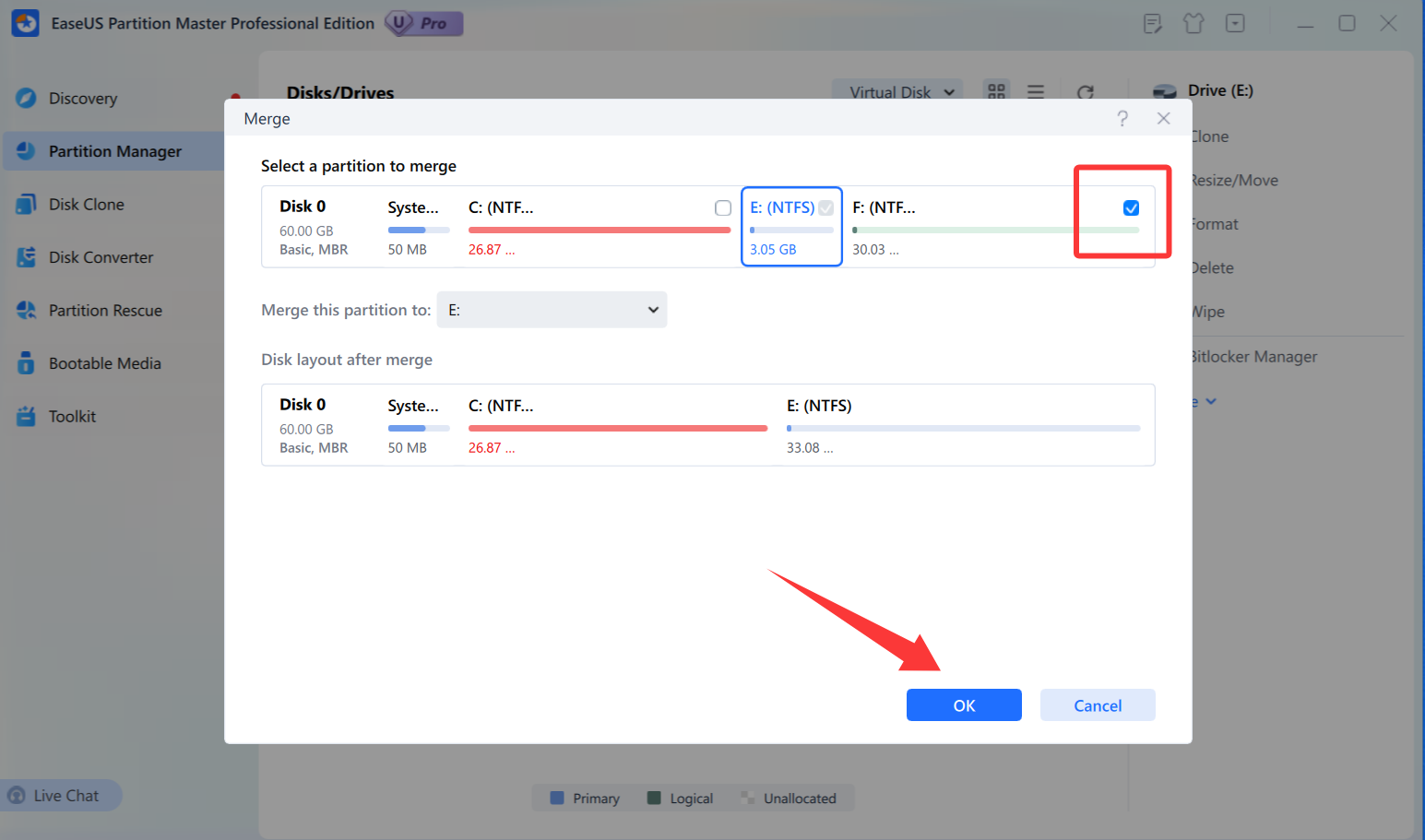The width and height of the screenshot is (1425, 840).
Task: Click the Partition Manager pie icon
Action: click(26, 150)
